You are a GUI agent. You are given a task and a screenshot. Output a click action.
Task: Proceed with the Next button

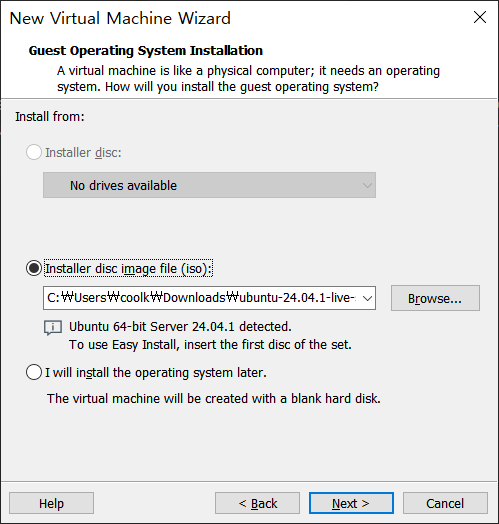(x=351, y=503)
